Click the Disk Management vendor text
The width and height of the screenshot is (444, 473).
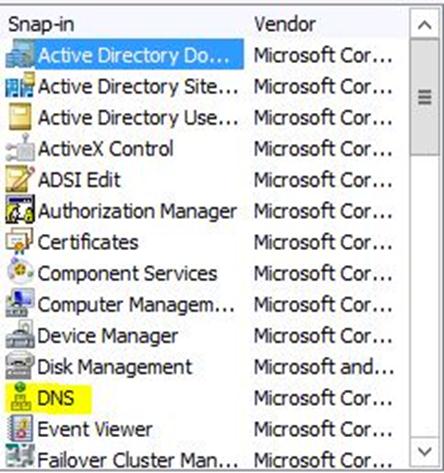[323, 367]
